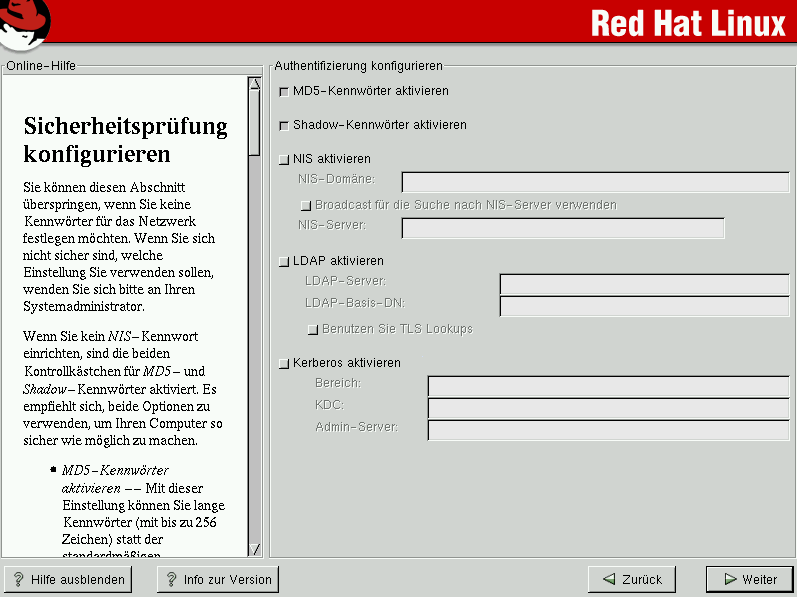Image resolution: width=797 pixels, height=597 pixels.
Task: Check Broadcast für NIS-Server search option
Action: (306, 205)
